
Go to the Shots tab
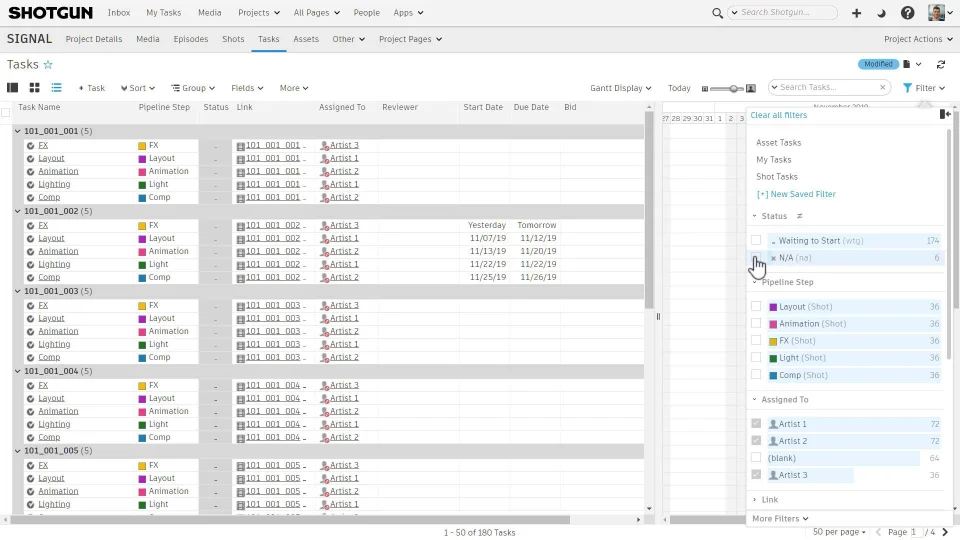(x=233, y=39)
